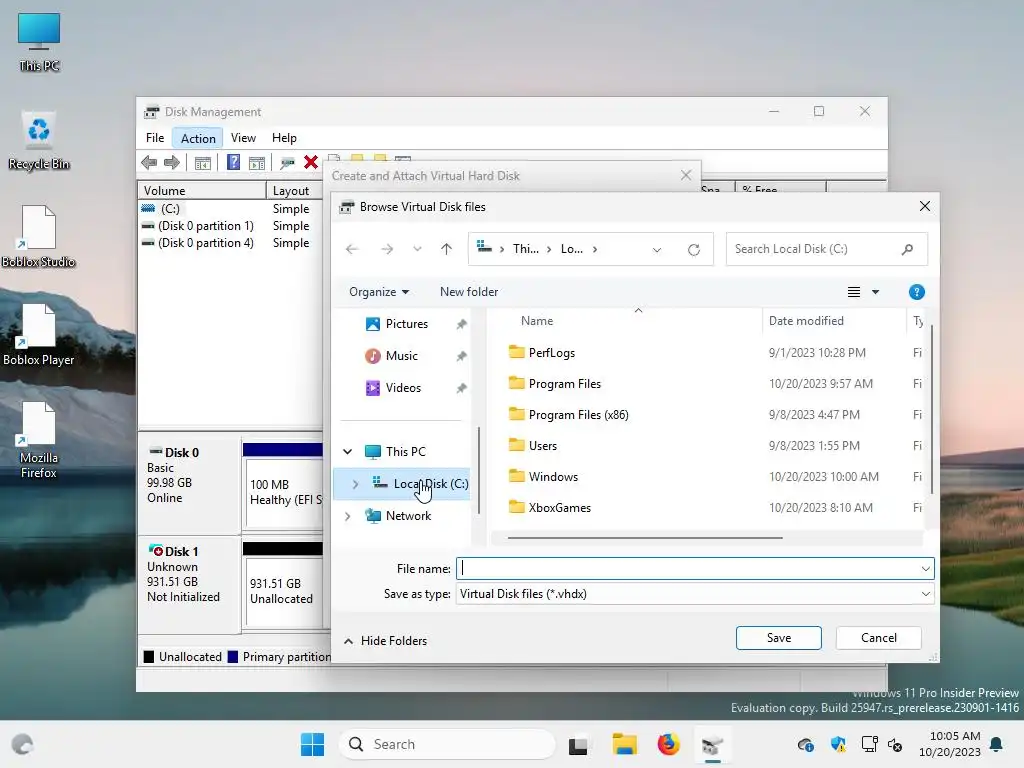Open the recent locations dropdown chevron
Image resolution: width=1024 pixels, height=768 pixels.
[x=417, y=249]
